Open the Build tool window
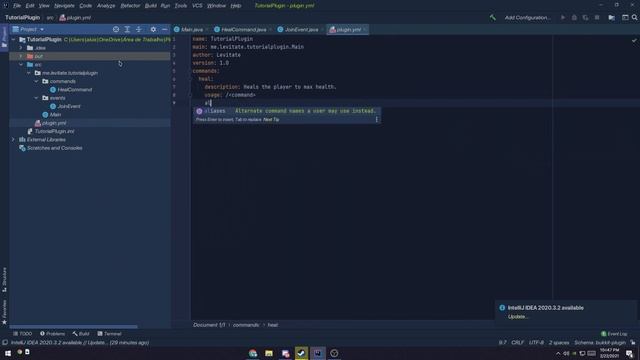The image size is (640, 360). pos(81,334)
